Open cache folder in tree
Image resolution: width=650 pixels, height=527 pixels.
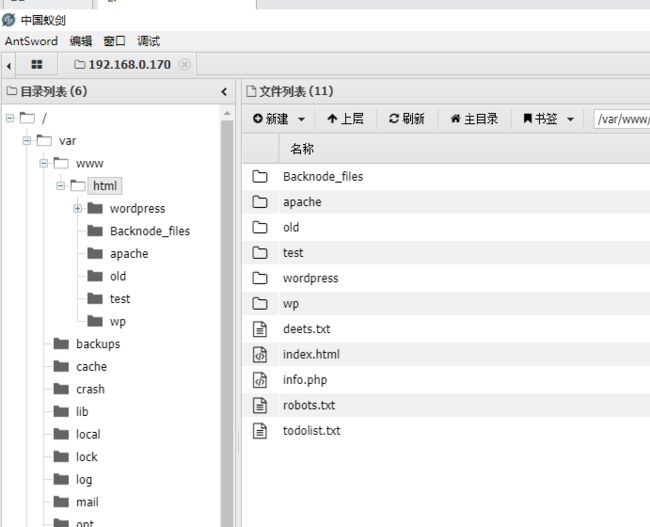(x=92, y=367)
